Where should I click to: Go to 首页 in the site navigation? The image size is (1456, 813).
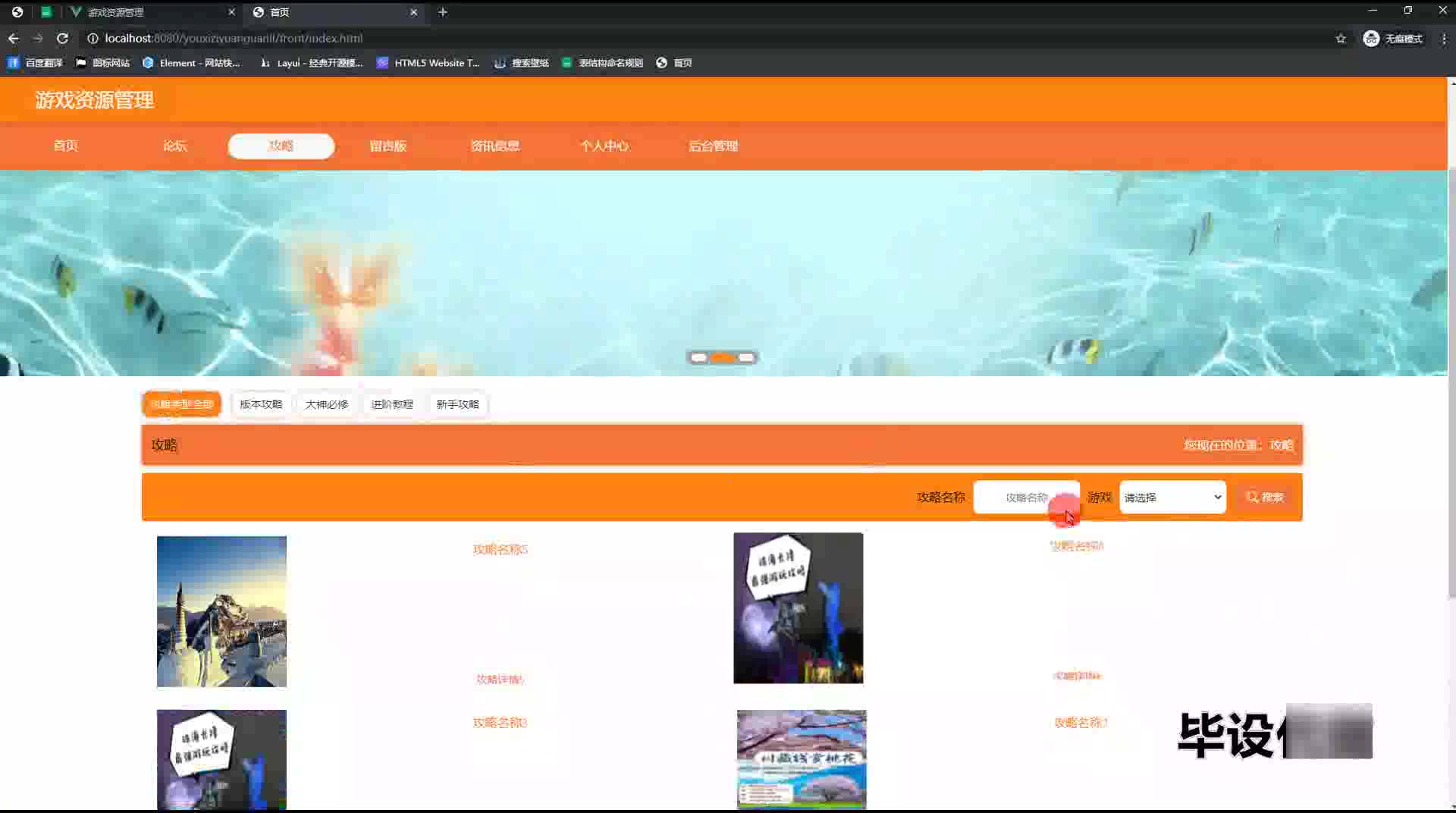[65, 146]
